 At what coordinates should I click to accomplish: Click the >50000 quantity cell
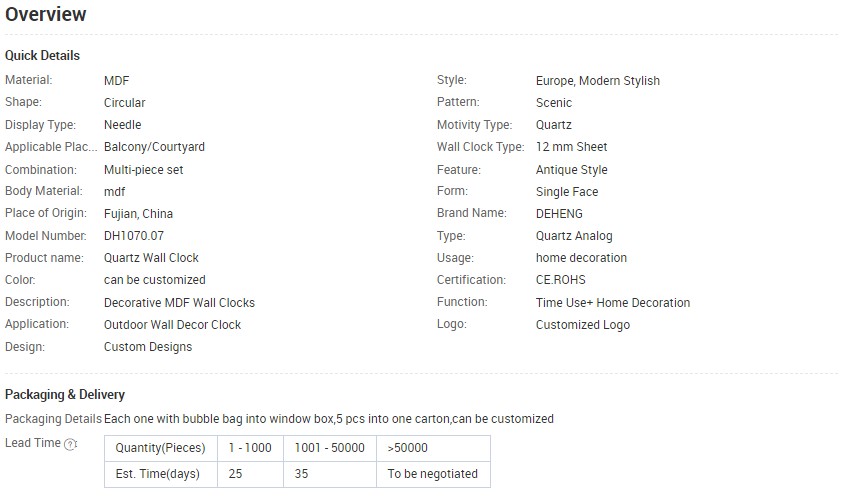(x=407, y=448)
